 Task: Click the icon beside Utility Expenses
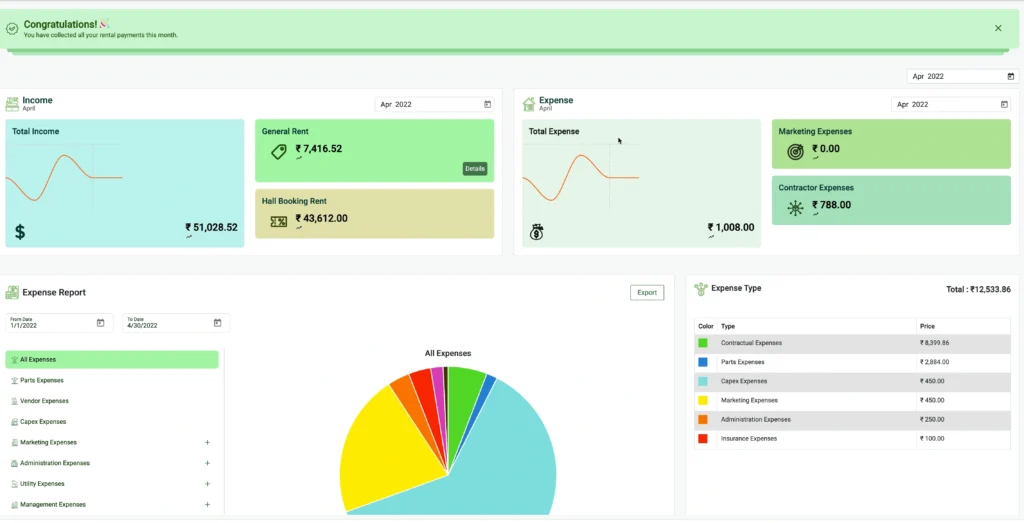14,484
